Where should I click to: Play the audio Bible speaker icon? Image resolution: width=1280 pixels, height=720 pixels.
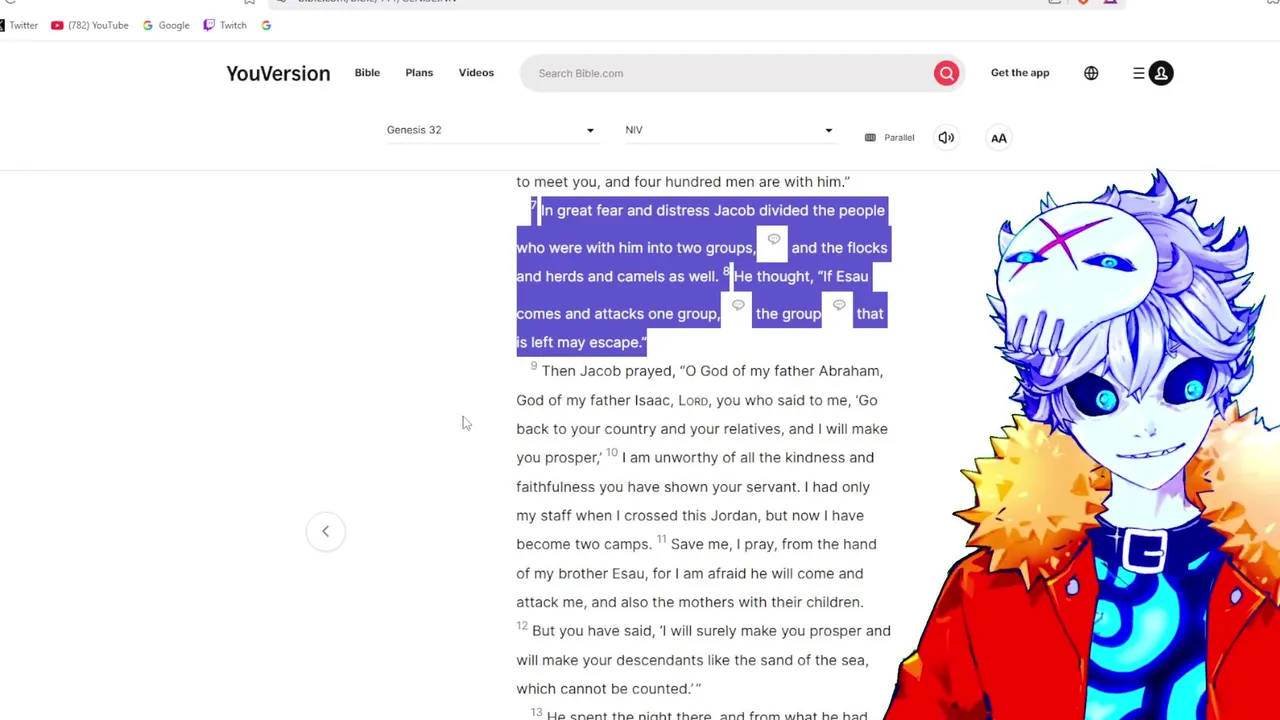click(946, 138)
